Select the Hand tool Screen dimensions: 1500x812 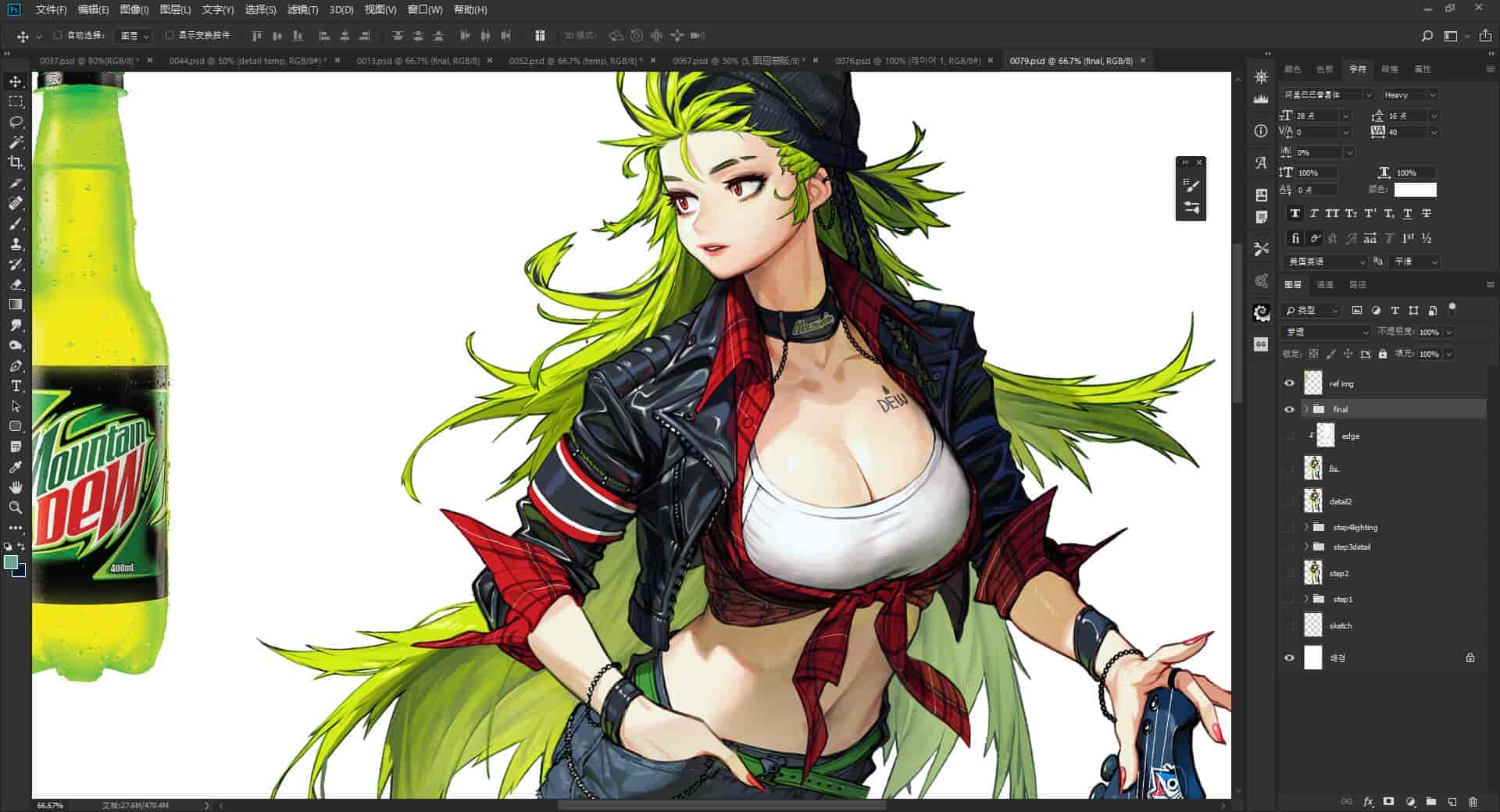tap(16, 487)
